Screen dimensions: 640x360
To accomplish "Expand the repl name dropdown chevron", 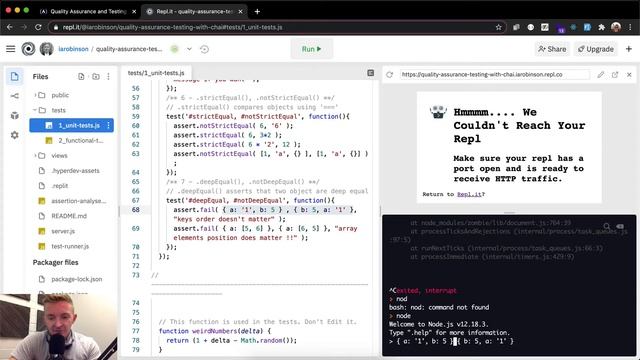I will 189,49.
